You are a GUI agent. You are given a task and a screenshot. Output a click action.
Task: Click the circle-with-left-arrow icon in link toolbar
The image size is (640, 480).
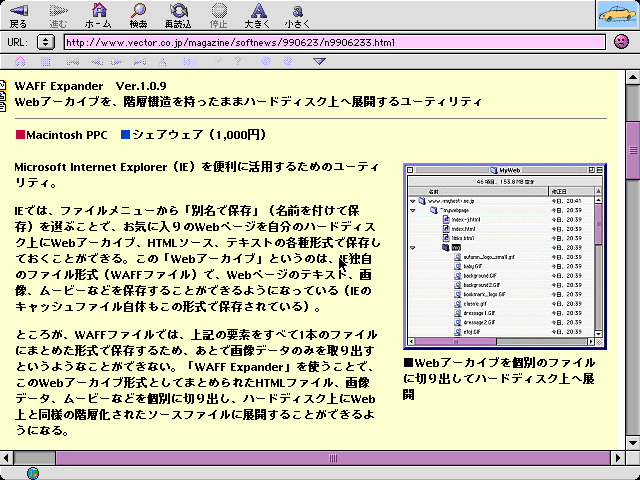click(x=117, y=62)
